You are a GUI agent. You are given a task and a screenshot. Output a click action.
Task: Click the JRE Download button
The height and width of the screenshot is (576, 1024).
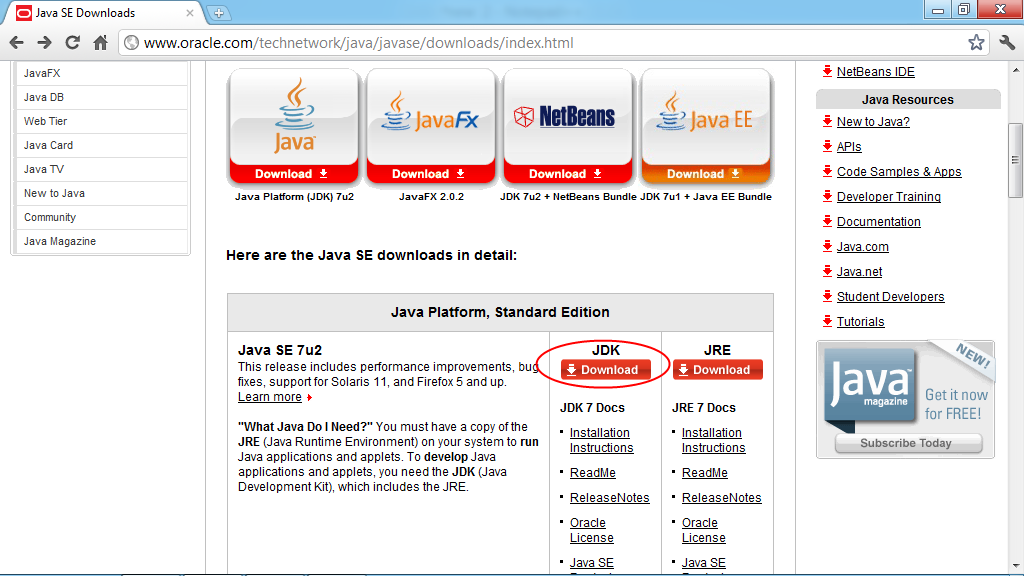click(717, 369)
